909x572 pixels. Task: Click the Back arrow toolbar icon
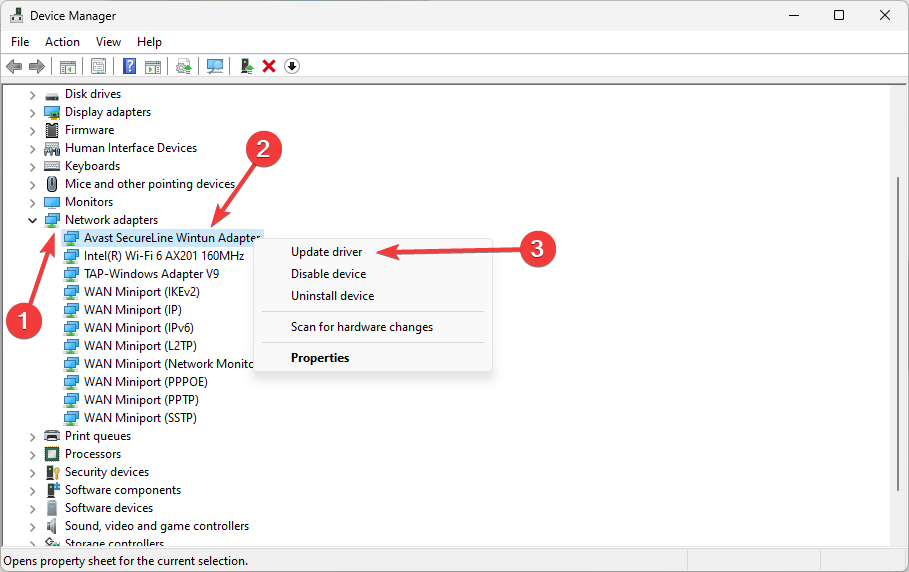pos(14,67)
